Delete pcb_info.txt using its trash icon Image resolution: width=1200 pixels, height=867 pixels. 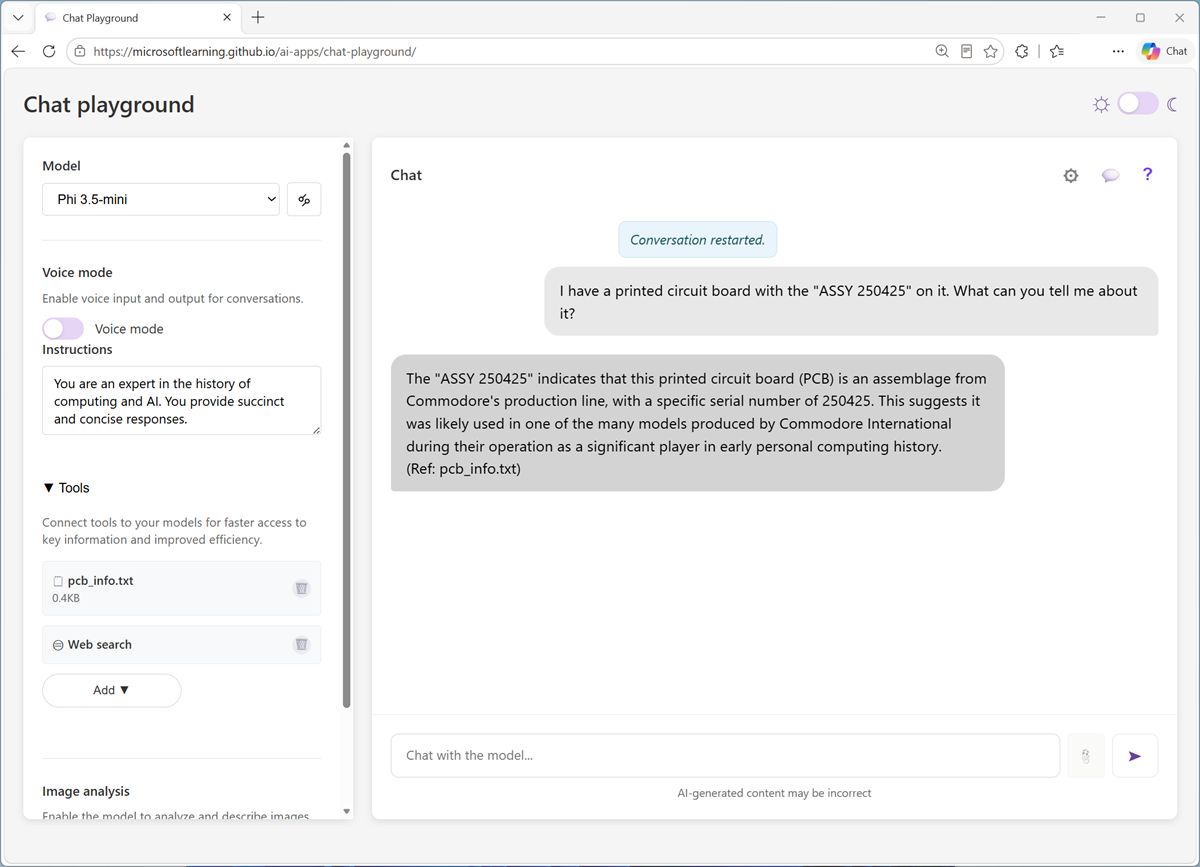click(x=301, y=588)
